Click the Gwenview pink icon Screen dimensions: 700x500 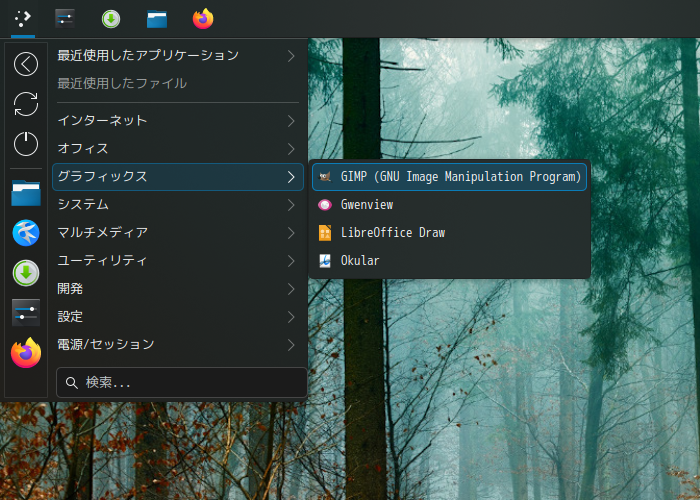(x=325, y=205)
